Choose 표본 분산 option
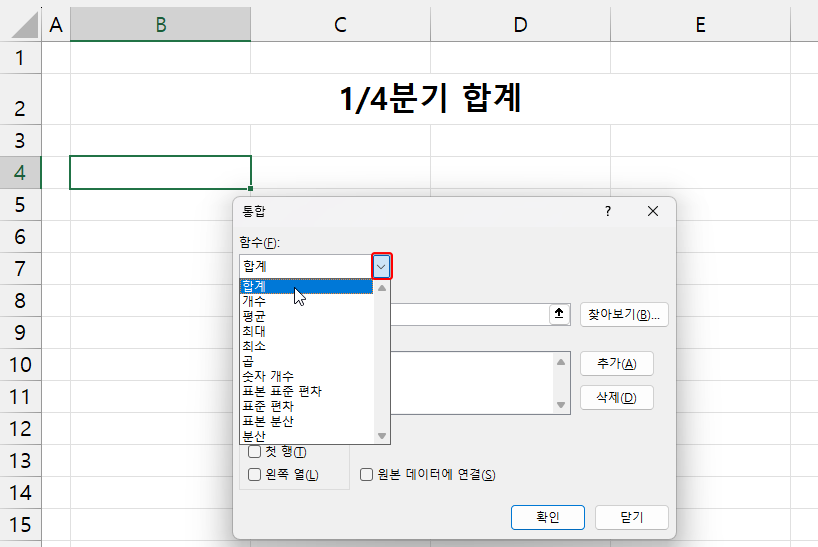 coord(306,421)
